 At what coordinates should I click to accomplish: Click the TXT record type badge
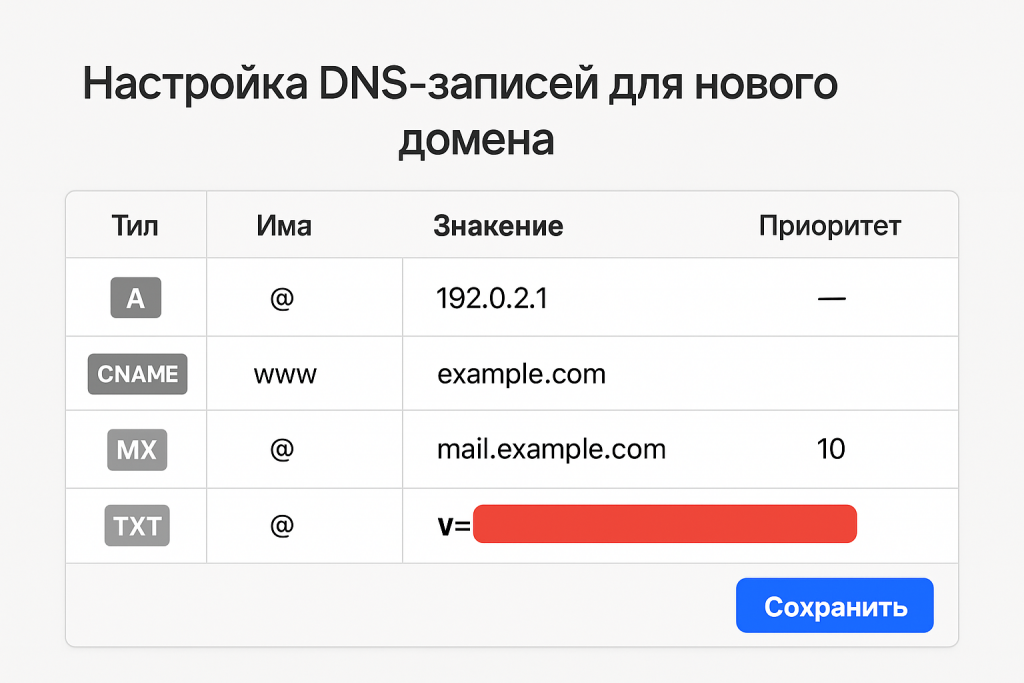(x=137, y=525)
